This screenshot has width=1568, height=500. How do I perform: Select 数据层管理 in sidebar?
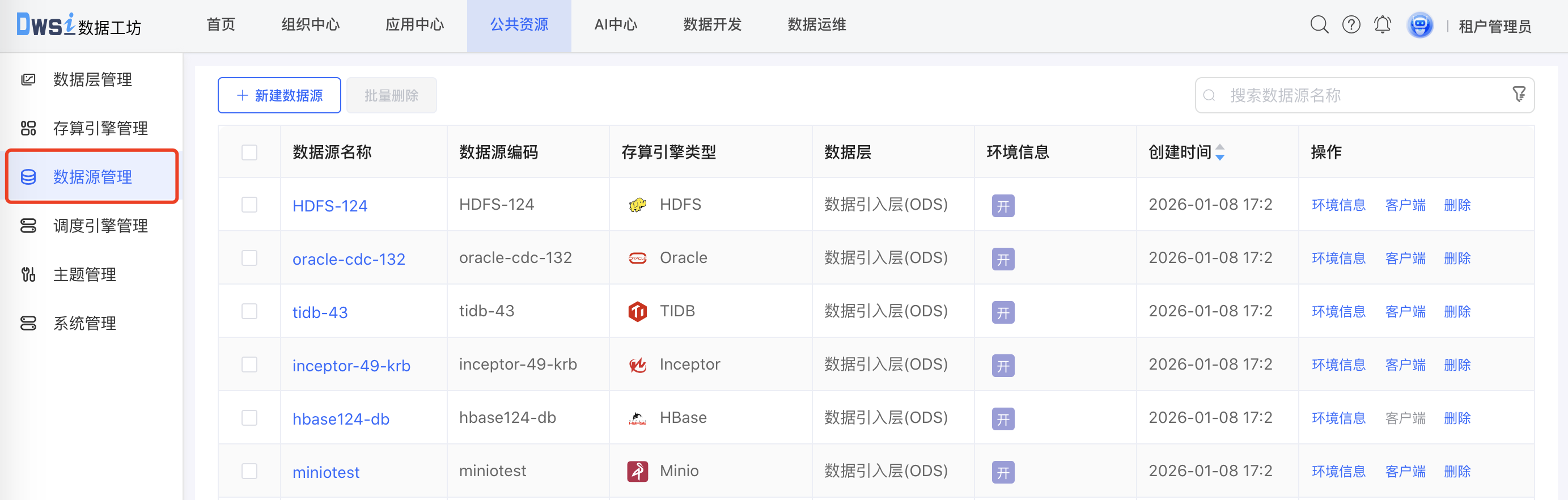(92, 80)
